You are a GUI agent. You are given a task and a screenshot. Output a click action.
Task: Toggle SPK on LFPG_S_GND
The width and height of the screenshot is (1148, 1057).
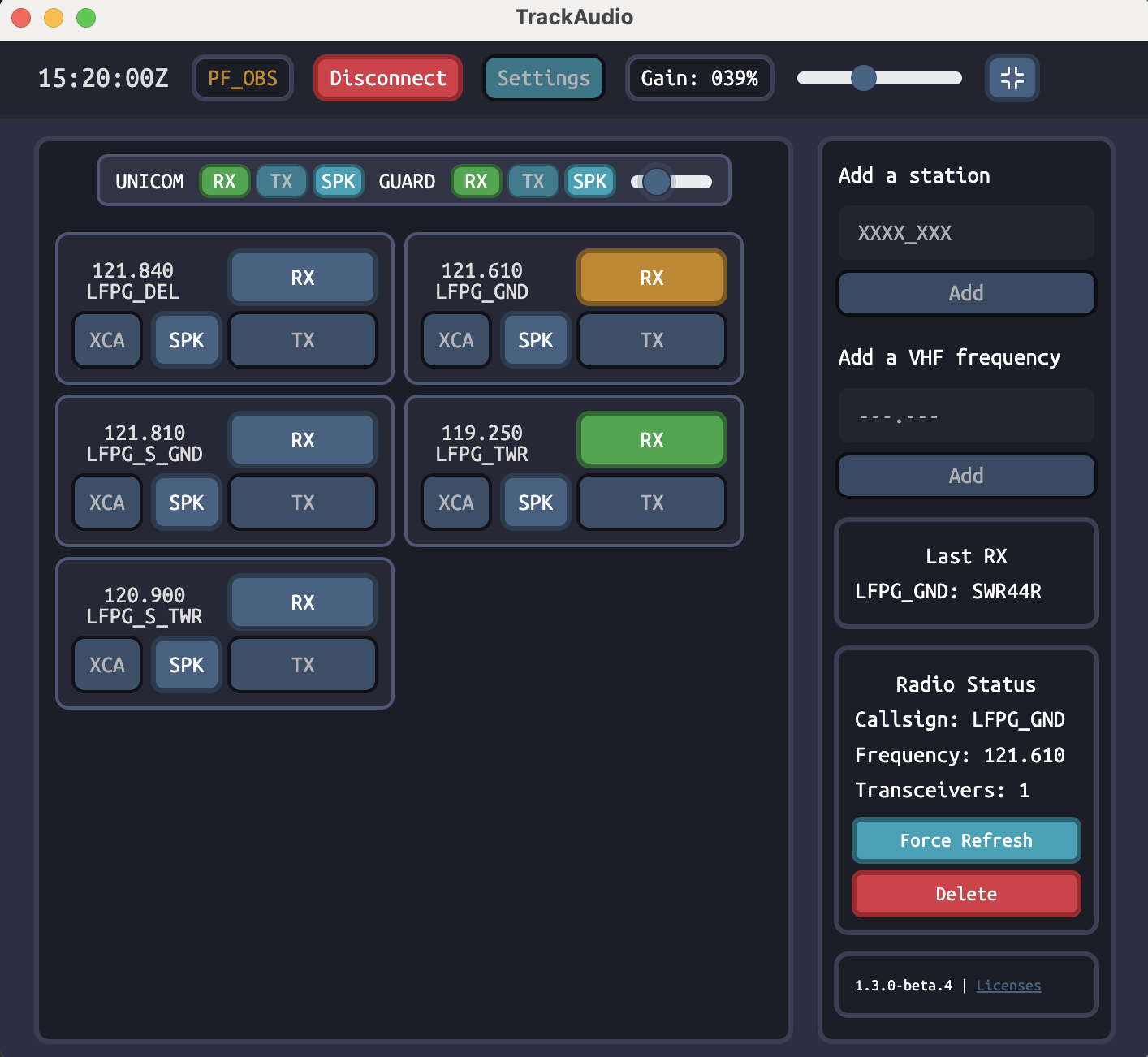(x=187, y=503)
